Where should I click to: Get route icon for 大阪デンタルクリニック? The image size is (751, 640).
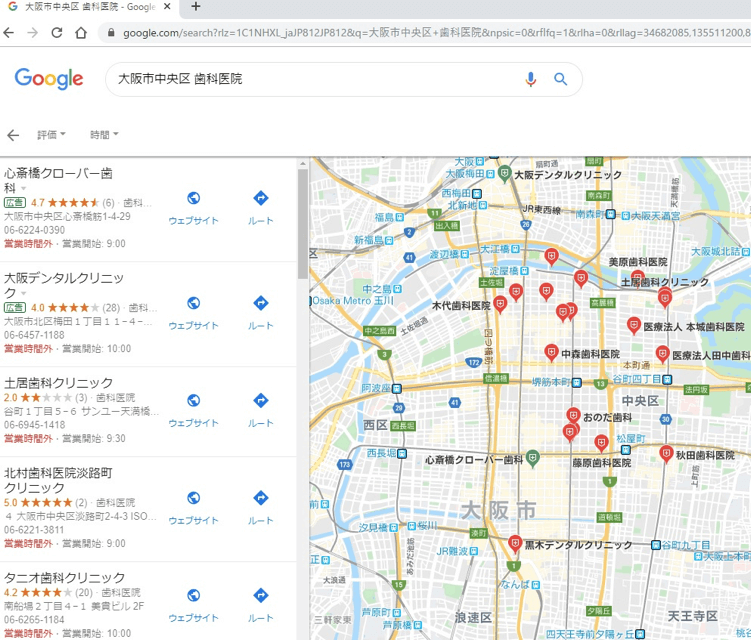click(x=261, y=303)
